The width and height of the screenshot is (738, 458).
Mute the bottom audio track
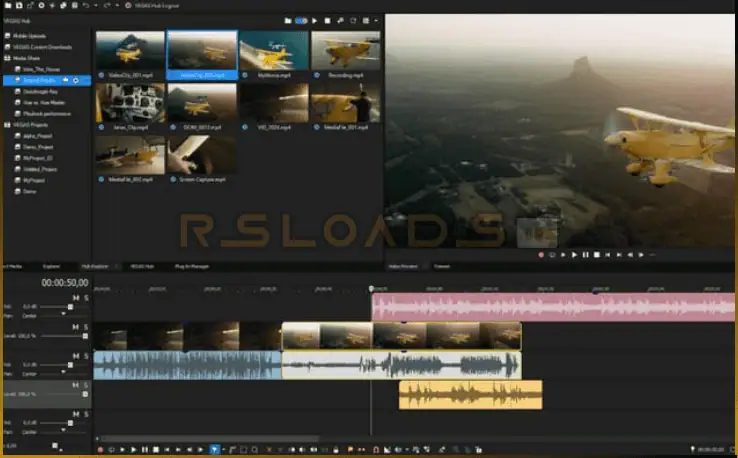tap(76, 414)
